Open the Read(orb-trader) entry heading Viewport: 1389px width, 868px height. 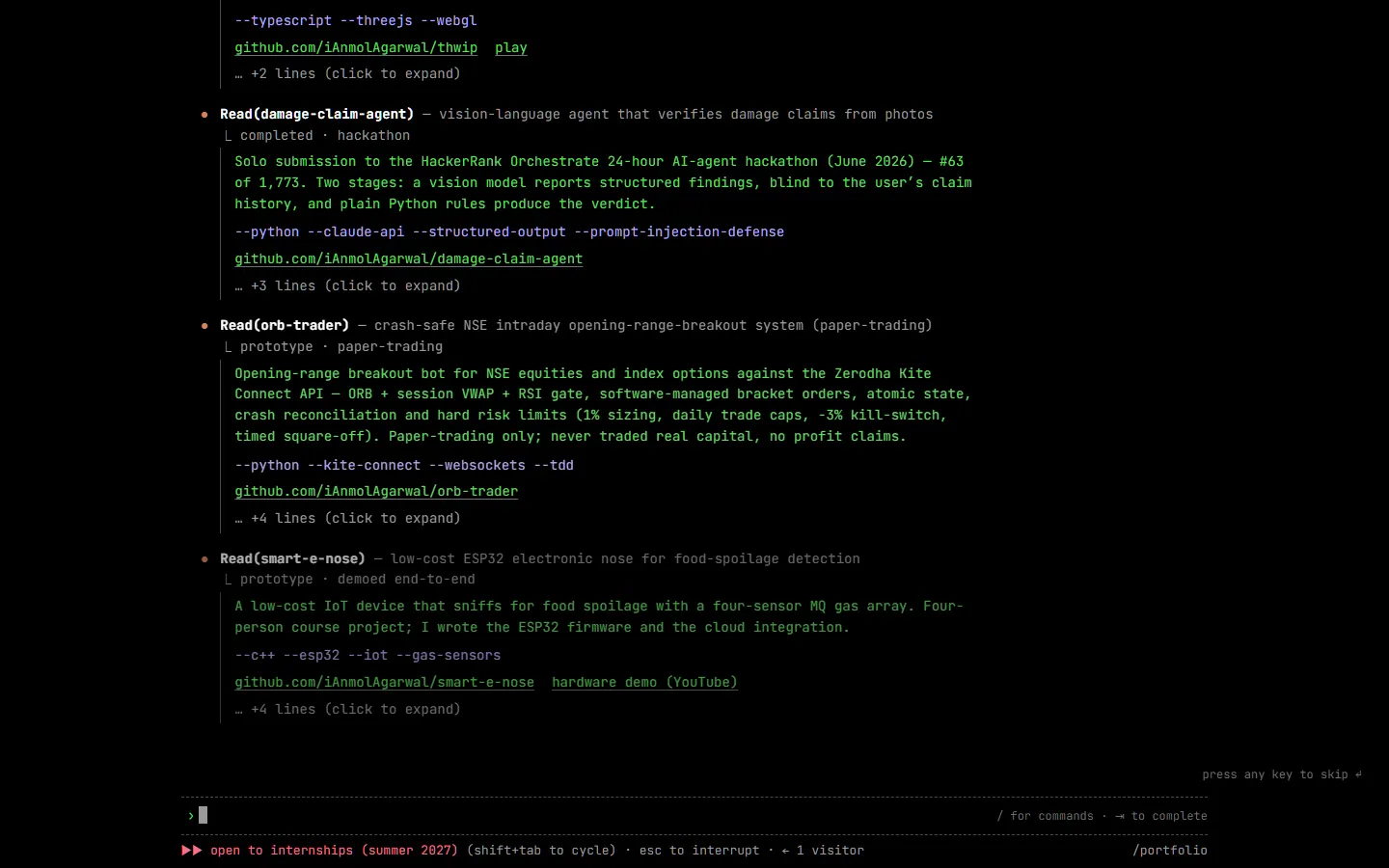pyautogui.click(x=285, y=325)
